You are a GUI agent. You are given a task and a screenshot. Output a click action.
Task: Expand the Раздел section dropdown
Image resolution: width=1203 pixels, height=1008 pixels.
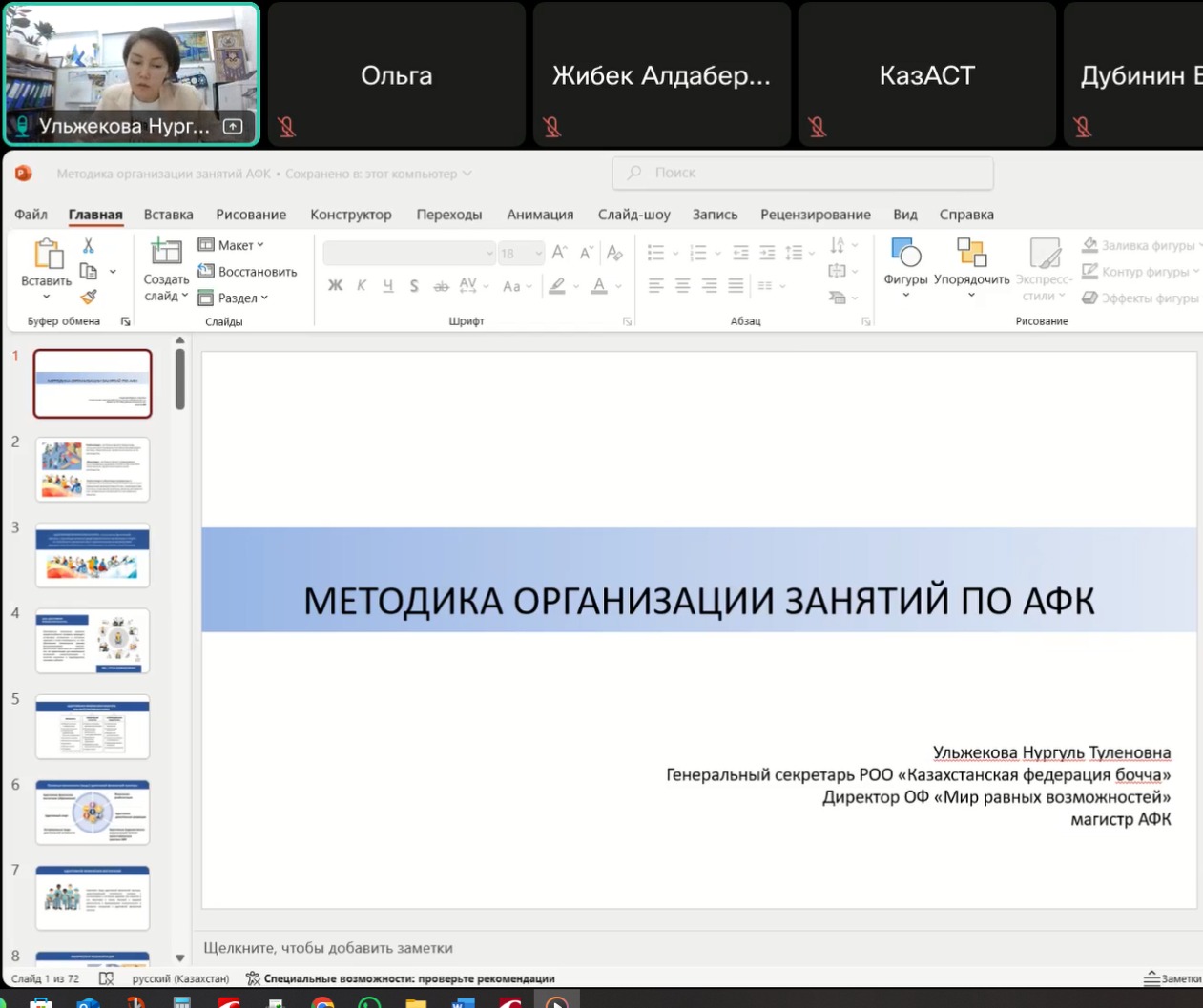tap(233, 298)
